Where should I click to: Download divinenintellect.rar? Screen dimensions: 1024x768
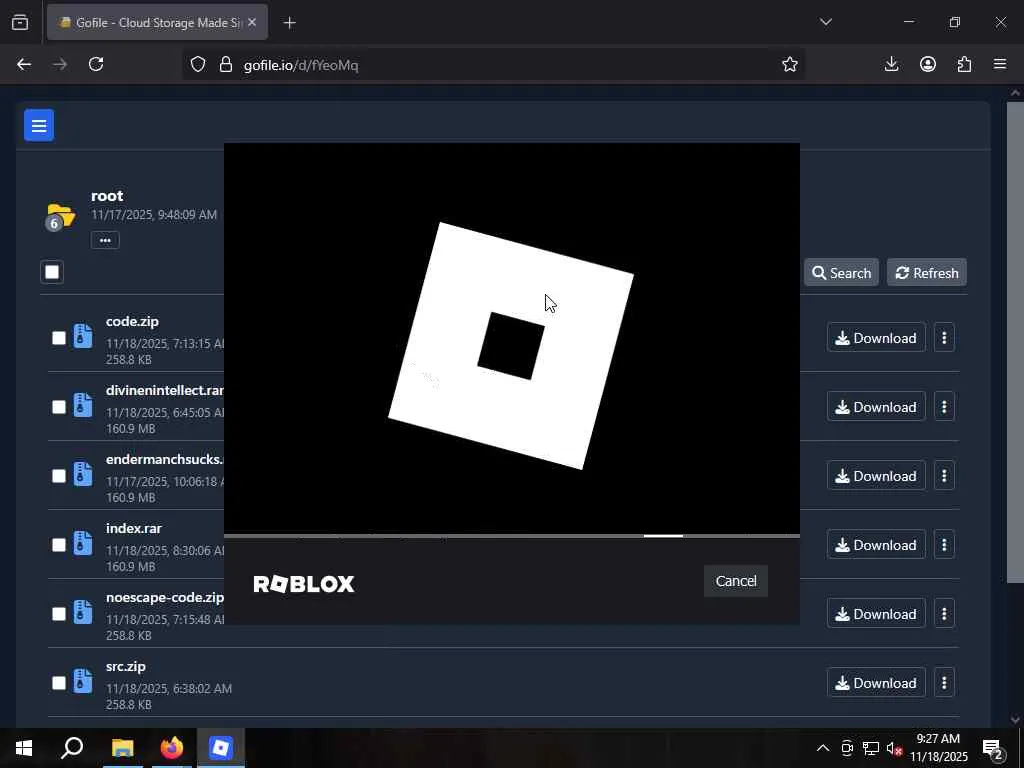pyautogui.click(x=876, y=407)
